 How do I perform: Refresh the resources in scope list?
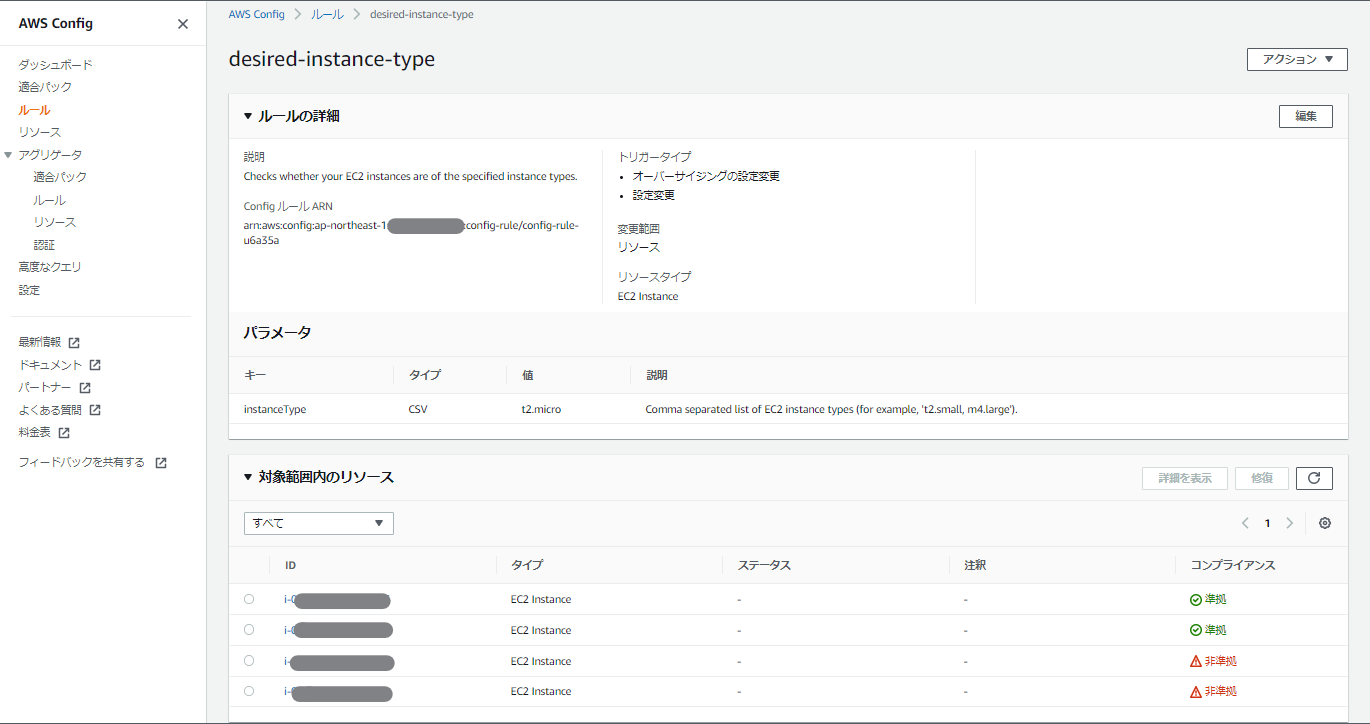(1314, 478)
